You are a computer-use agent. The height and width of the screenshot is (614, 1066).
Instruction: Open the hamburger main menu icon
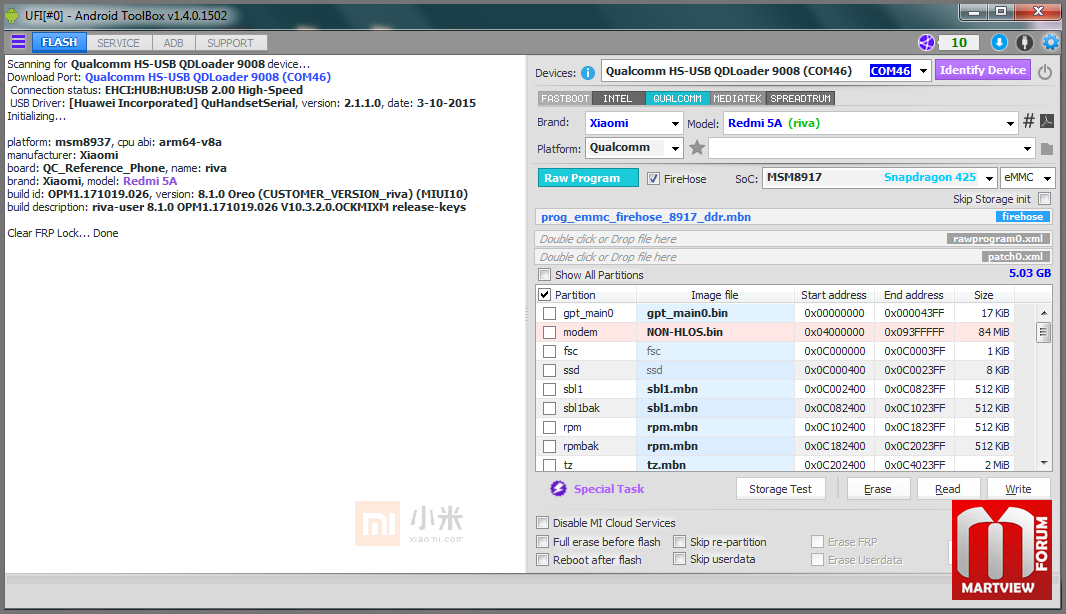coord(18,42)
